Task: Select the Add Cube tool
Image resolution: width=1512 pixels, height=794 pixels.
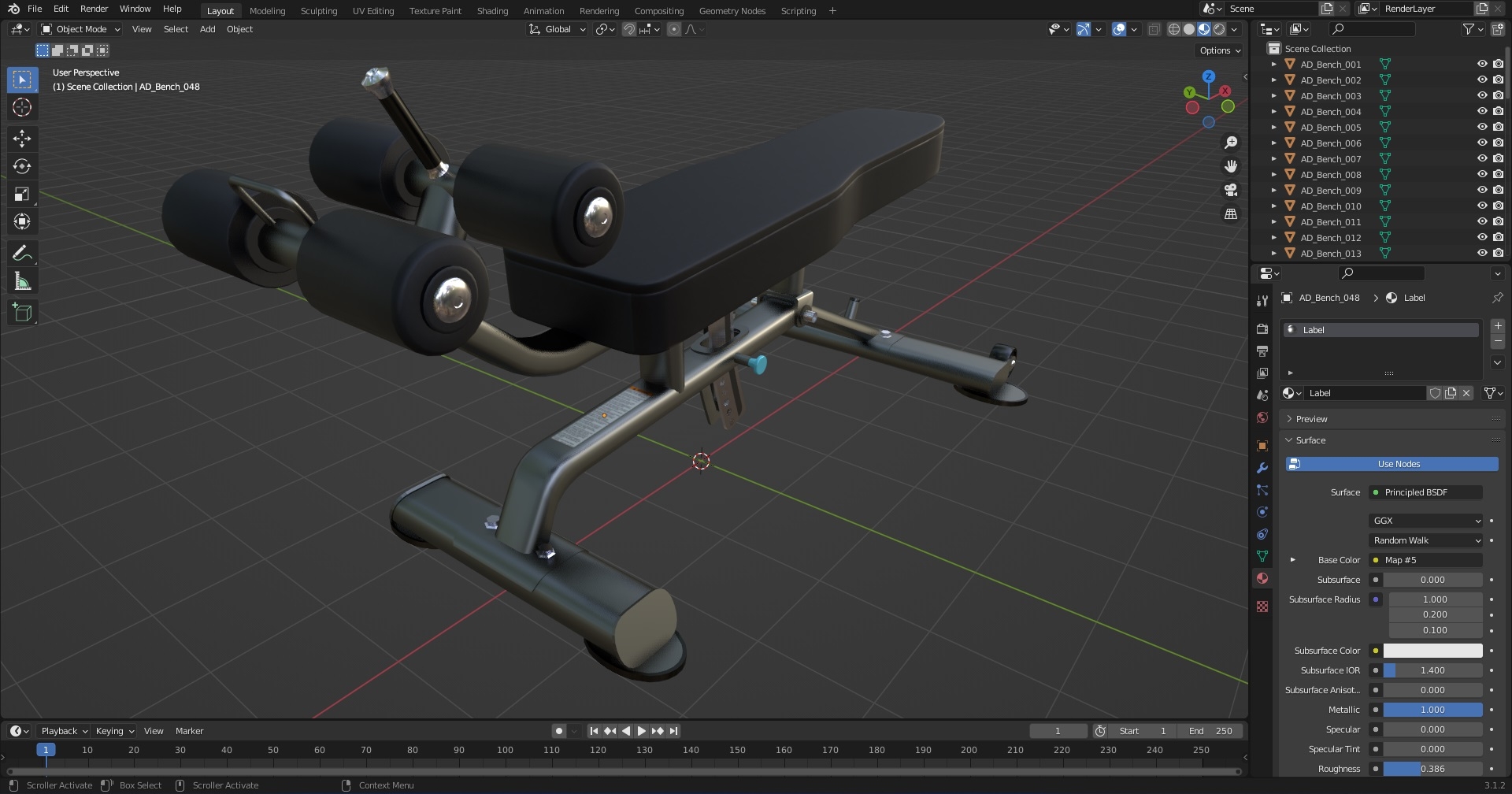Action: coord(22,313)
